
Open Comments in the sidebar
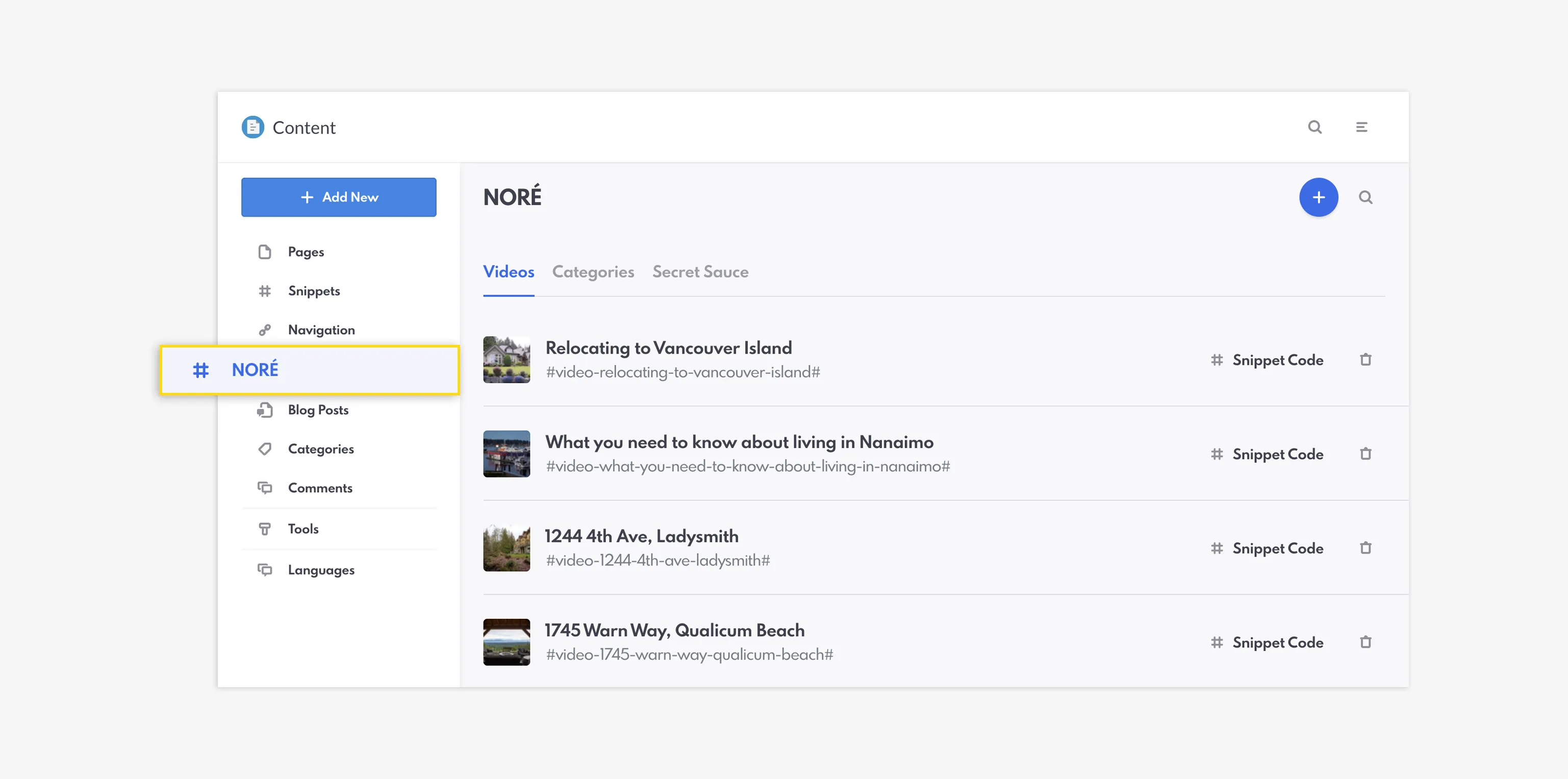point(319,488)
